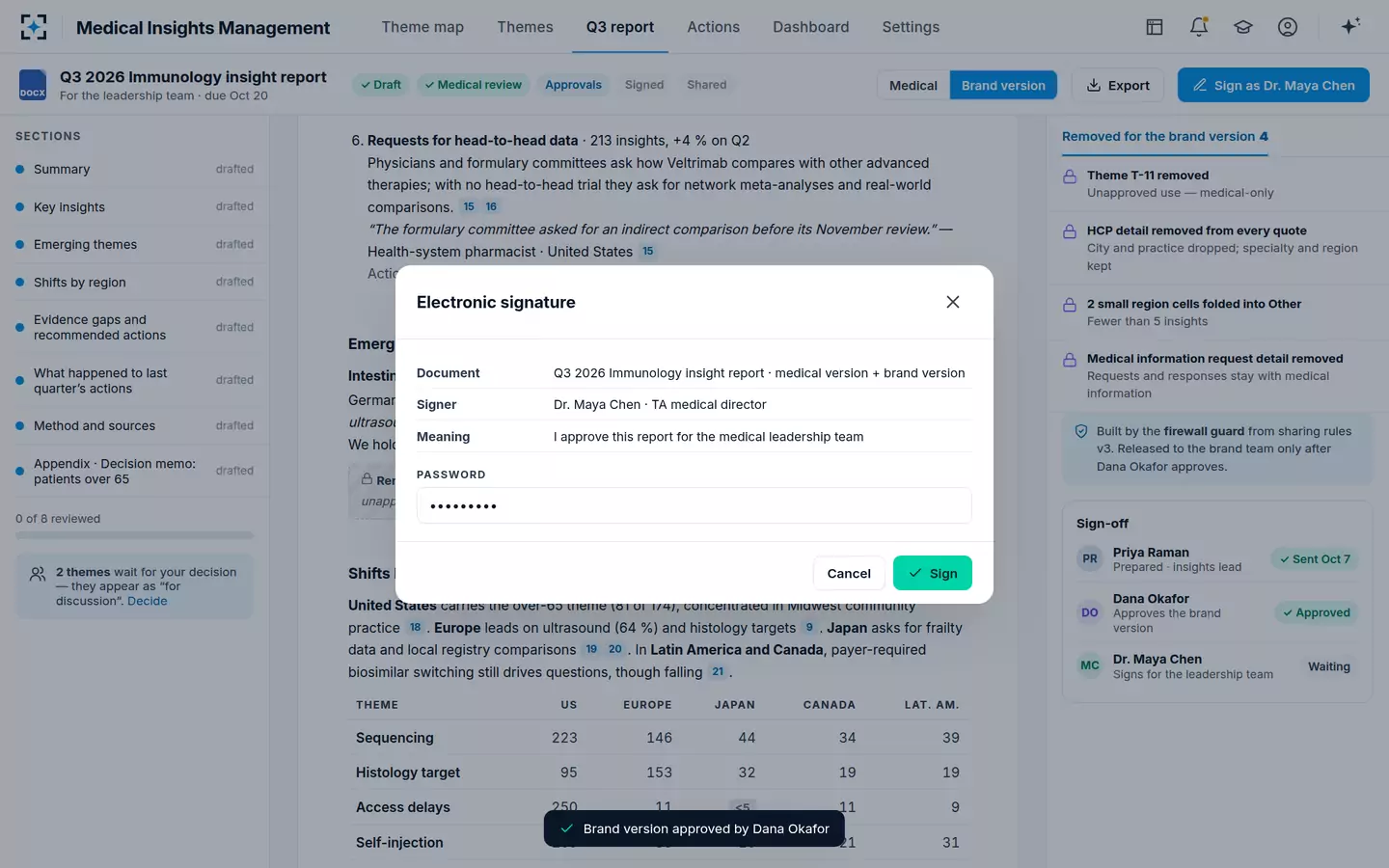Click the graduation cap learning icon
Viewport: 1389px width, 868px height.
(x=1243, y=27)
